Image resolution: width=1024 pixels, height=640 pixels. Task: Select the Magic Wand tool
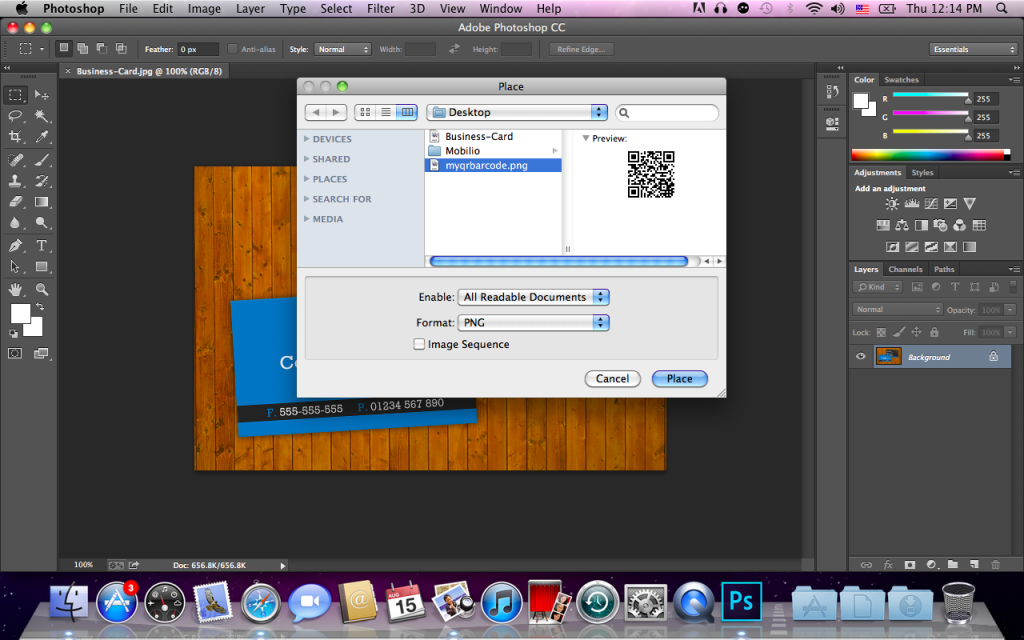click(42, 116)
